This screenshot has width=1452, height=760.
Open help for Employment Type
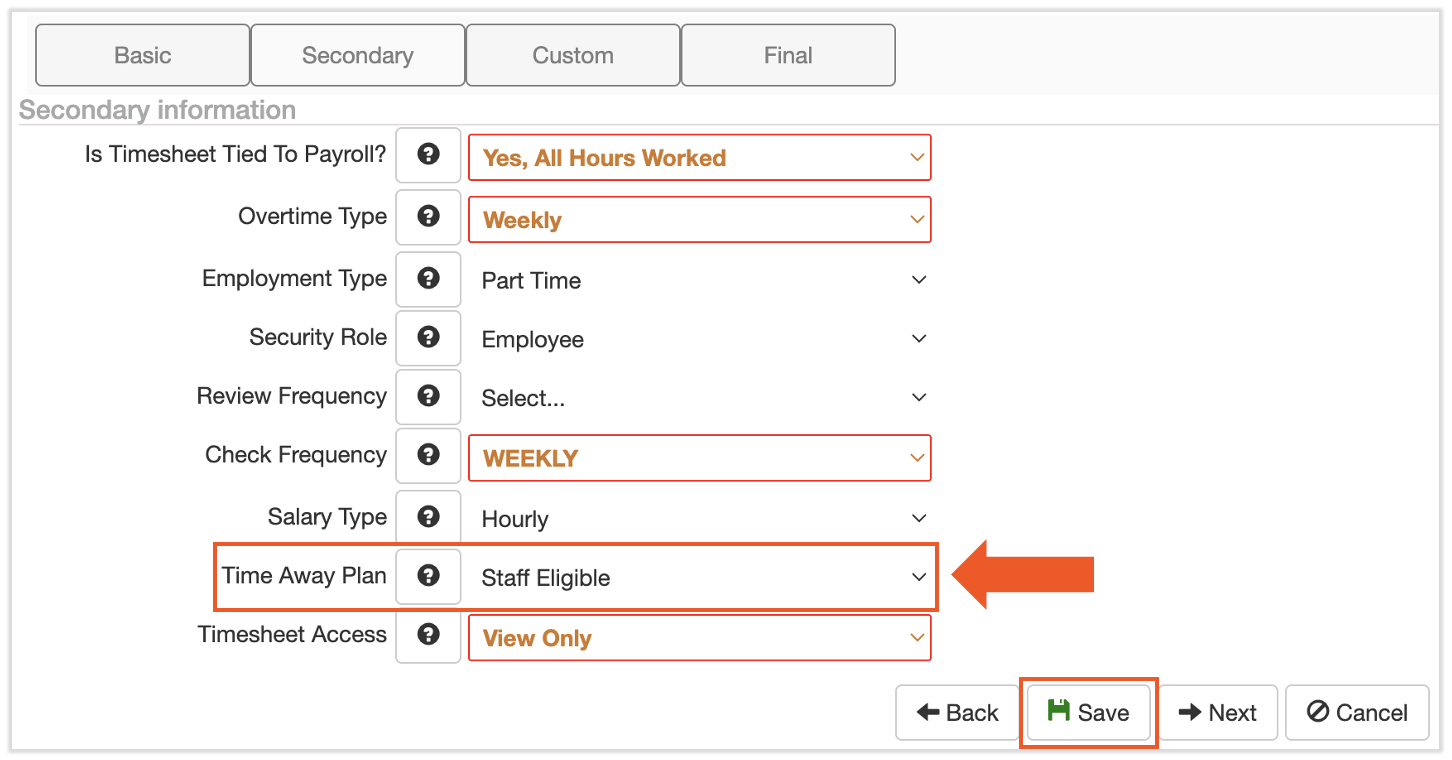428,279
